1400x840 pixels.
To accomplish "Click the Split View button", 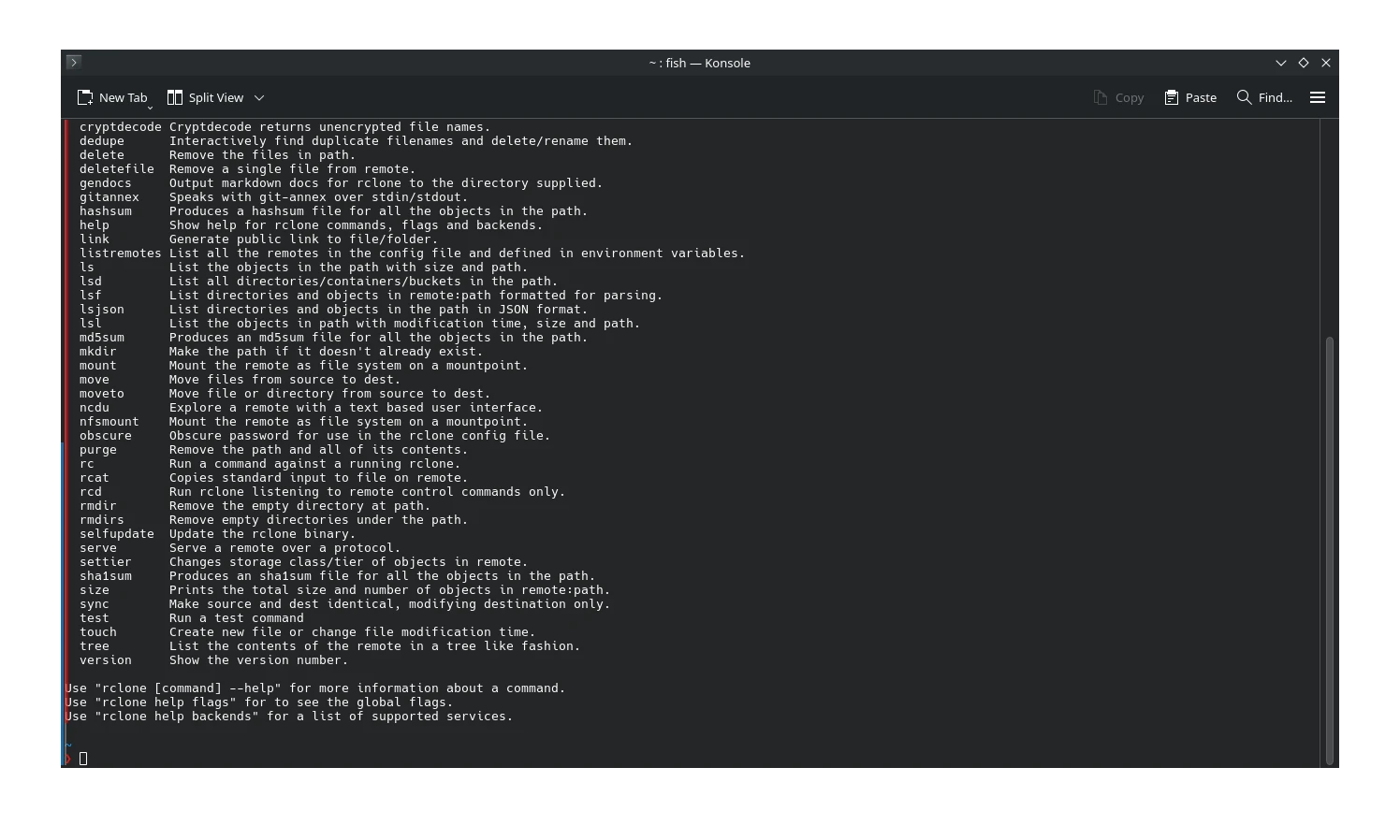I will (205, 97).
